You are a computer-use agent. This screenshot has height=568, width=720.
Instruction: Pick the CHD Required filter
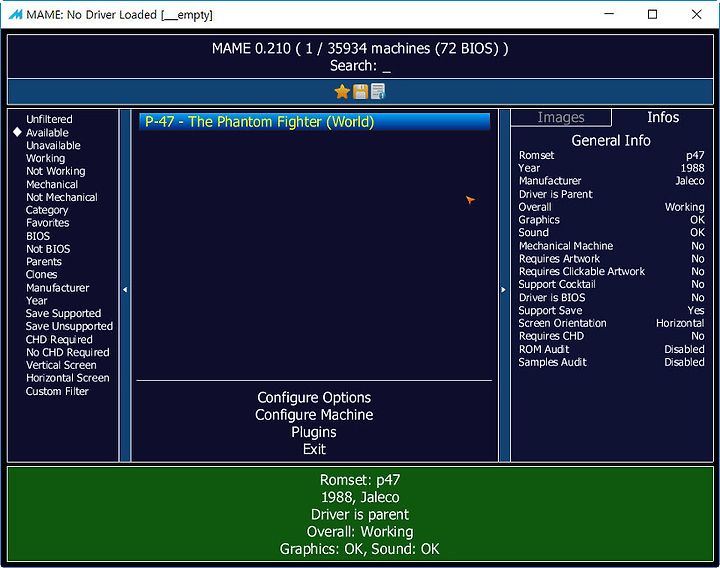59,340
